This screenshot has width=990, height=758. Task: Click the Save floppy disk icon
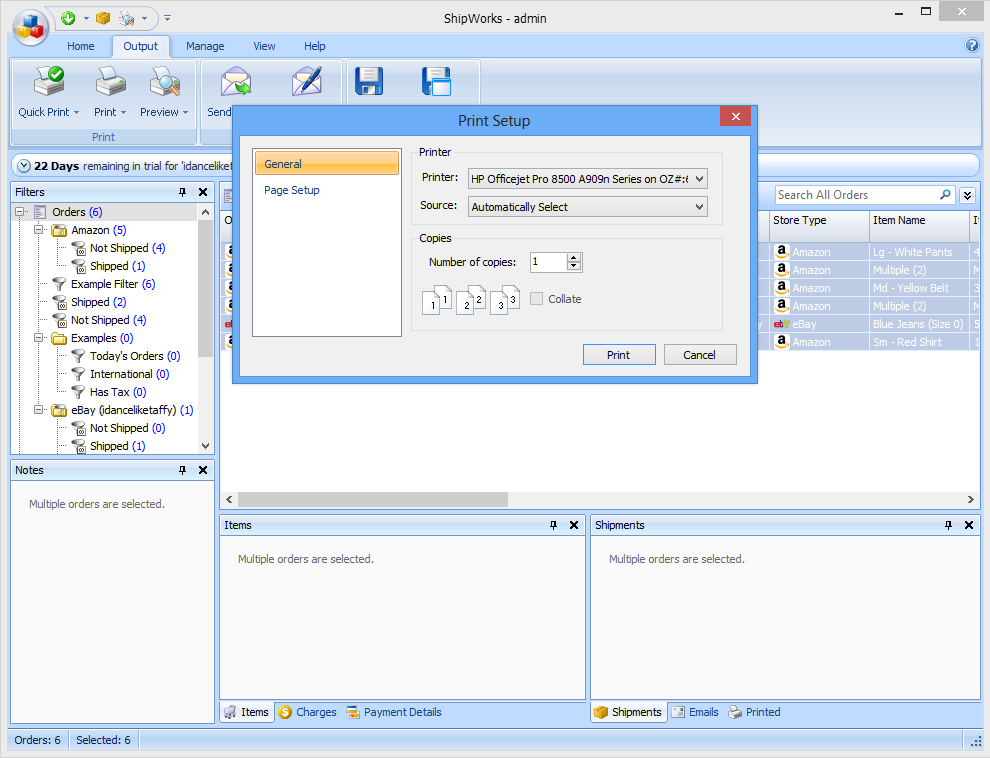click(369, 81)
